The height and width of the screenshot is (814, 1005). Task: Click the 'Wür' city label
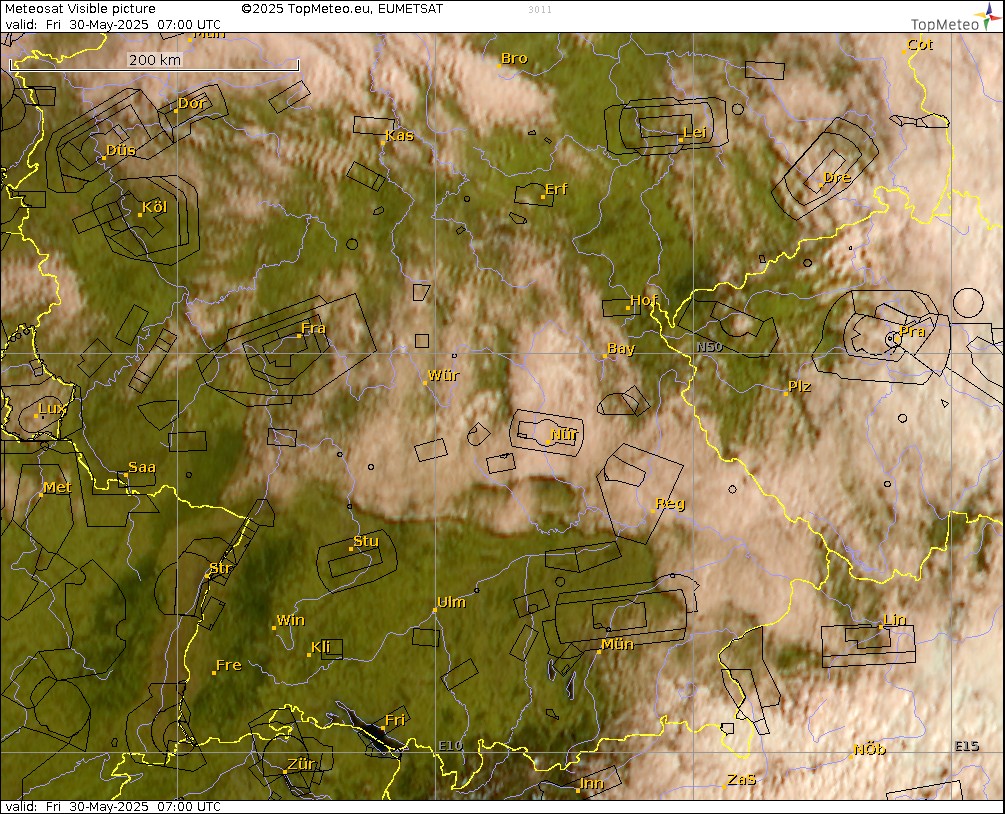pos(443,376)
